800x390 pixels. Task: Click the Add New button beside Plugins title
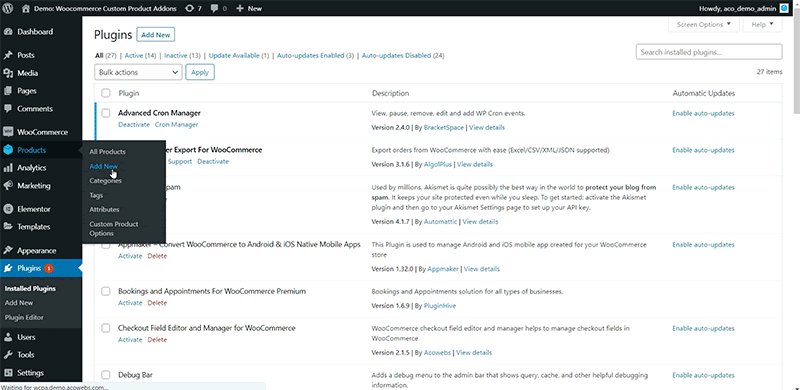pyautogui.click(x=156, y=35)
